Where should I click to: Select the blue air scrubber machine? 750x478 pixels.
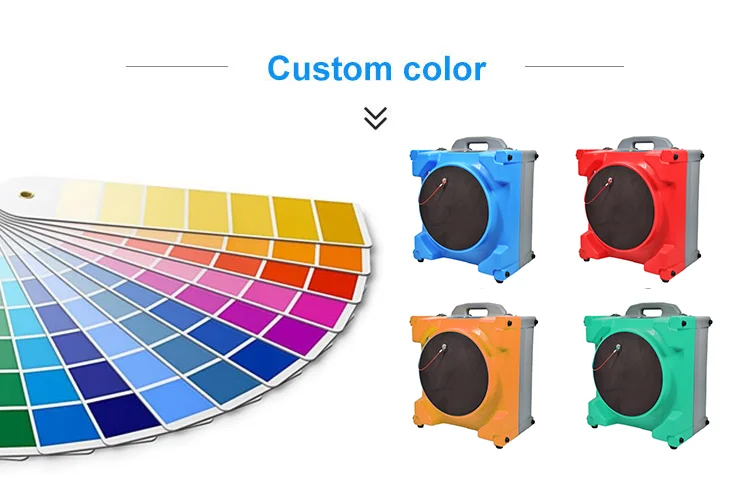point(474,210)
